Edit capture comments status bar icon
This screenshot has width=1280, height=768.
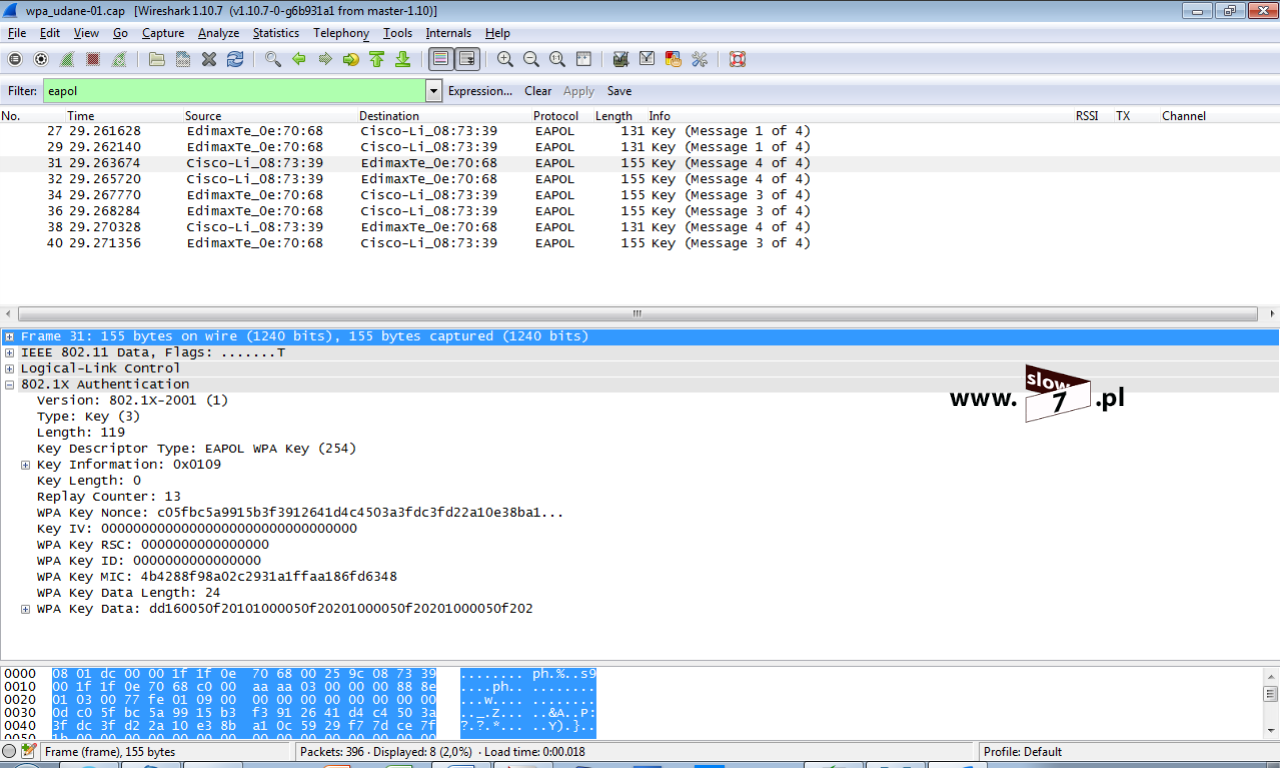[29, 751]
